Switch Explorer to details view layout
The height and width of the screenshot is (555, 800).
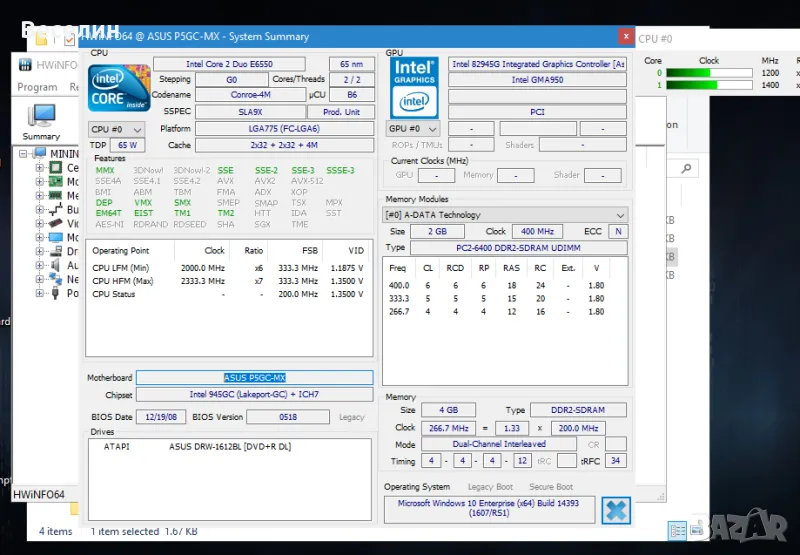point(677,530)
